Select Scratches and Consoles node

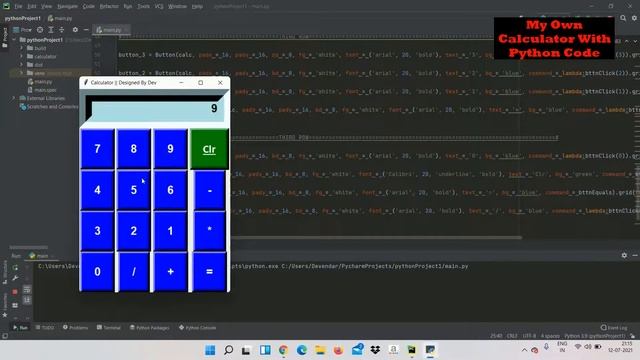(x=49, y=107)
